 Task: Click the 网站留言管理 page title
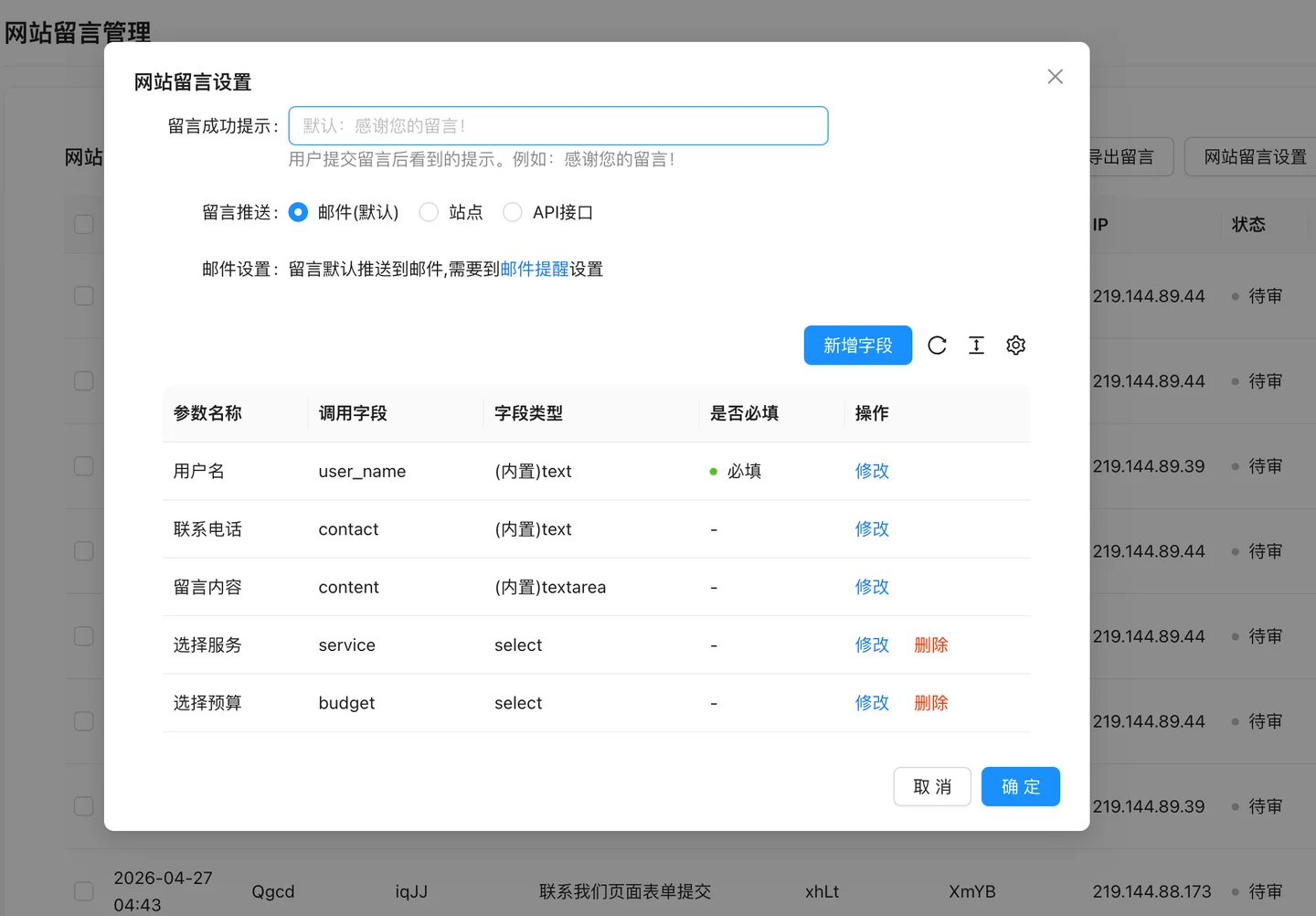point(78,33)
